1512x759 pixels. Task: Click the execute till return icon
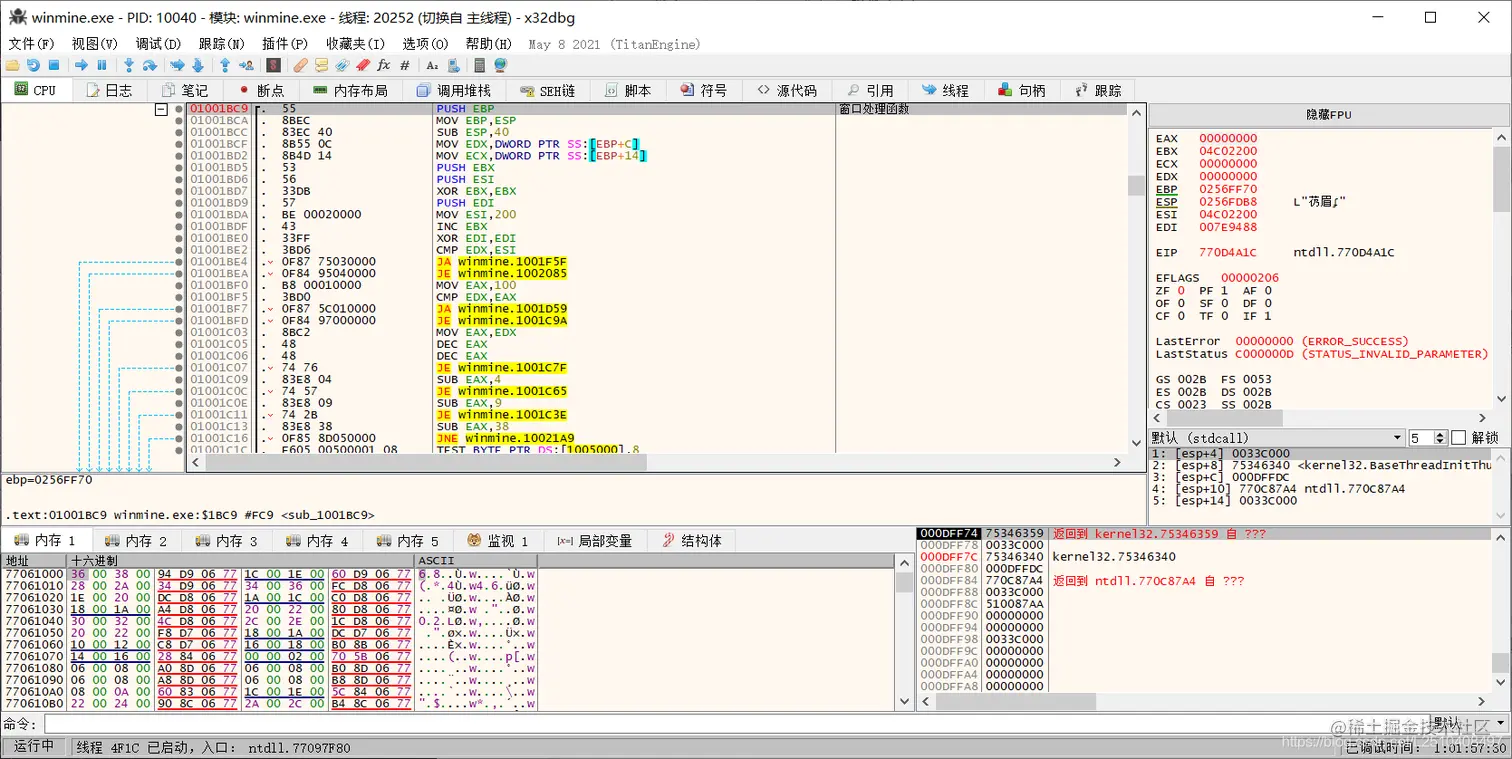coord(225,65)
